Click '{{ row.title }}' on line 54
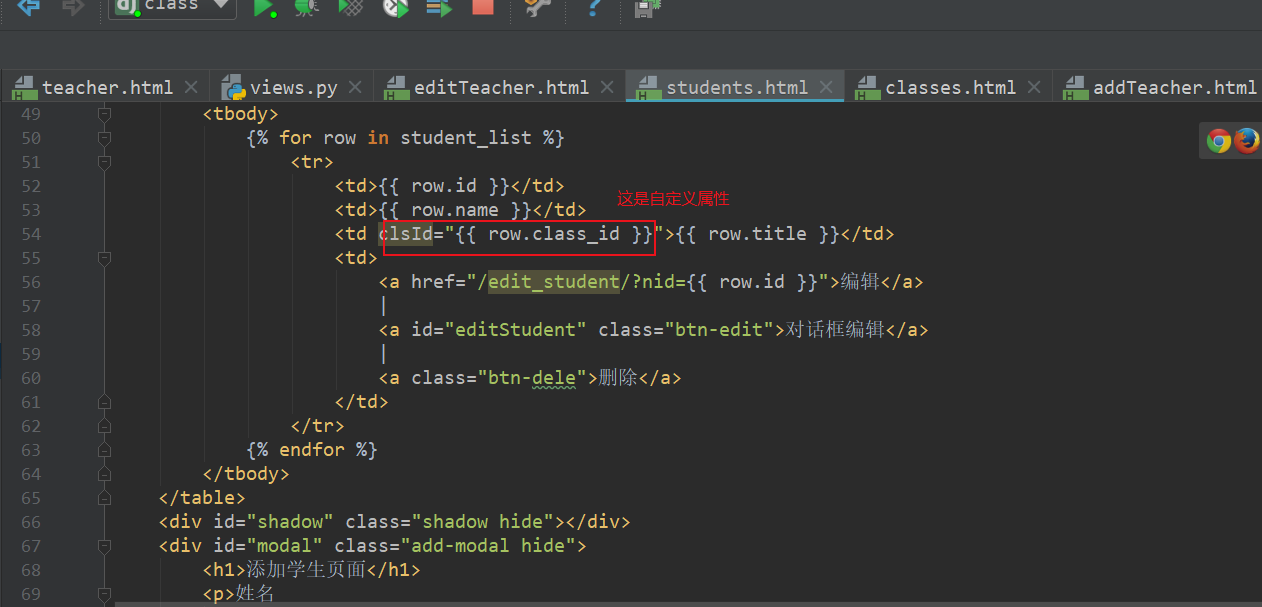The width and height of the screenshot is (1262, 607). 757,234
